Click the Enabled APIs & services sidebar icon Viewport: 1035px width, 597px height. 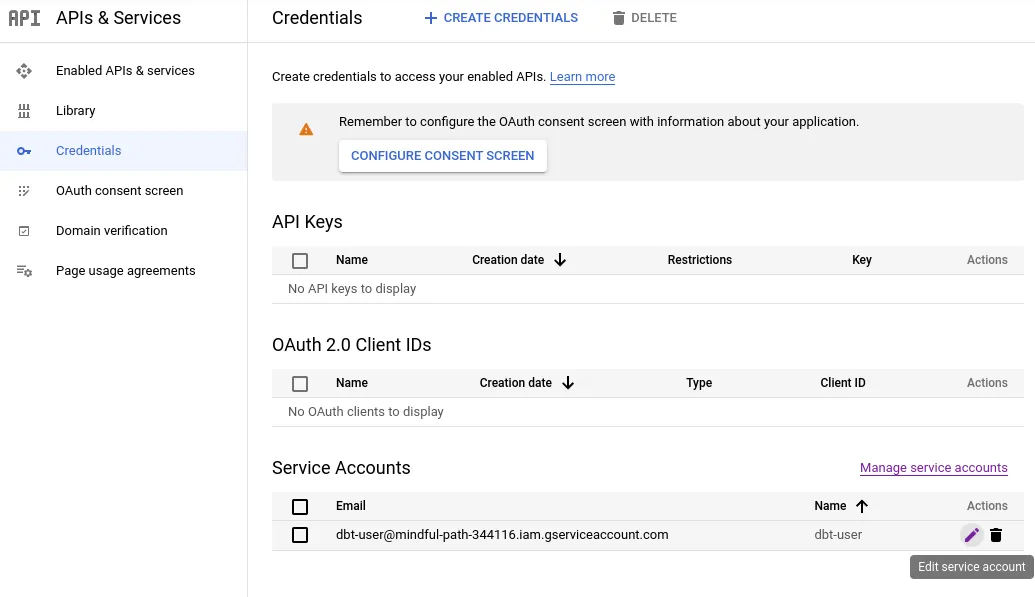(24, 71)
